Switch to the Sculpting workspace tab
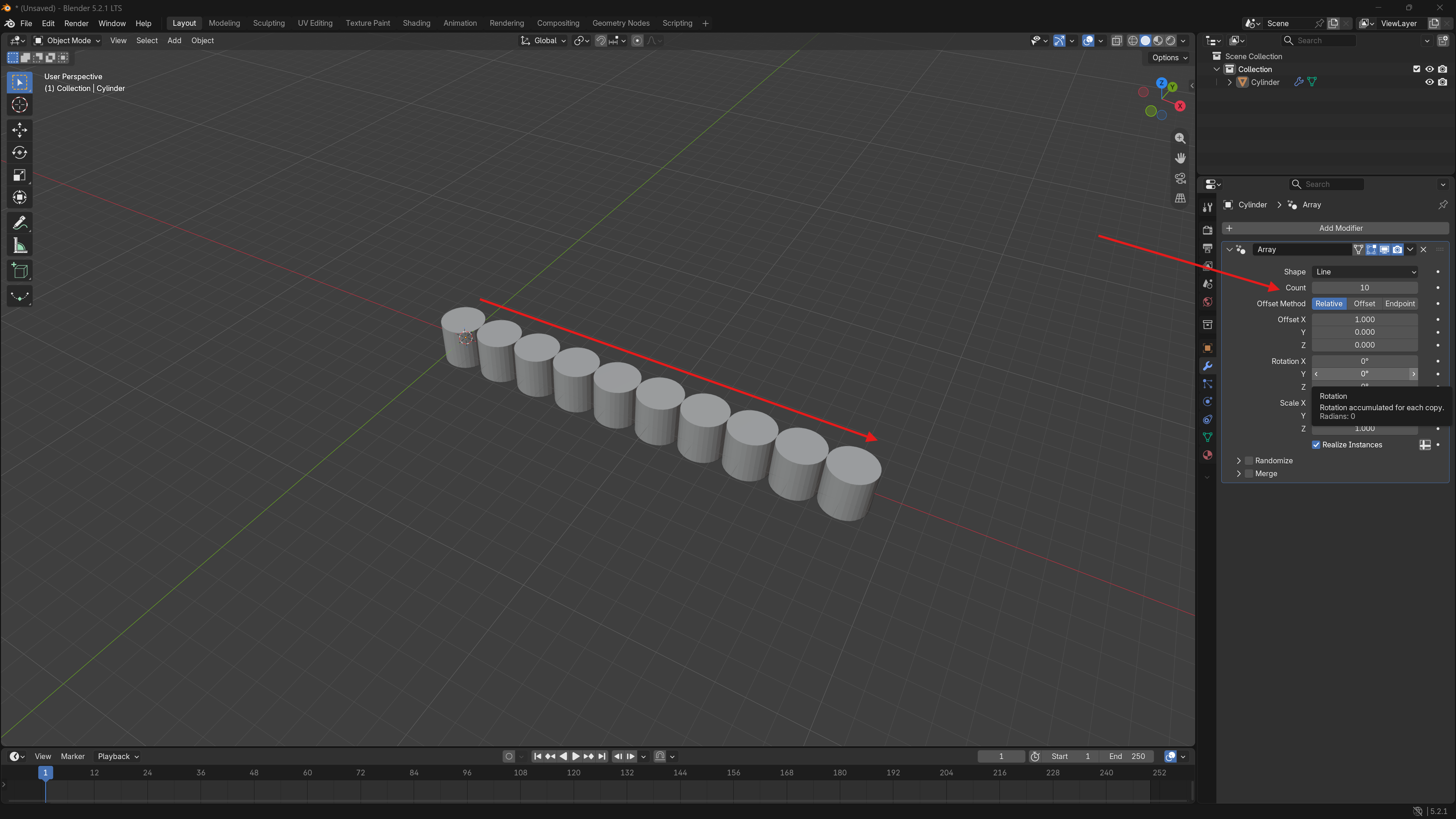Viewport: 1456px width, 819px height. click(268, 23)
